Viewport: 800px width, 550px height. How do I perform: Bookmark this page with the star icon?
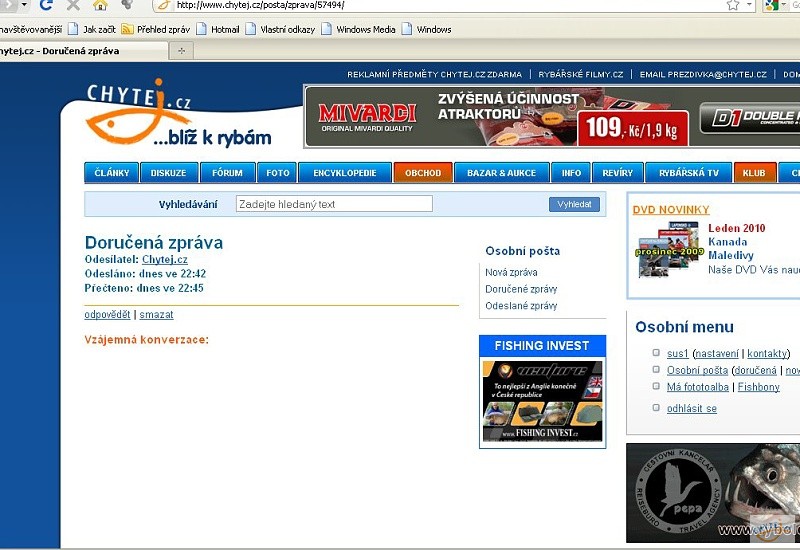[733, 5]
